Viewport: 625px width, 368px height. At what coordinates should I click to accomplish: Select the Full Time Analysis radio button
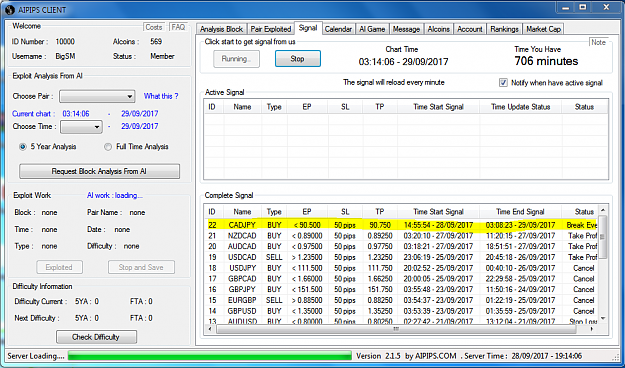click(x=108, y=147)
